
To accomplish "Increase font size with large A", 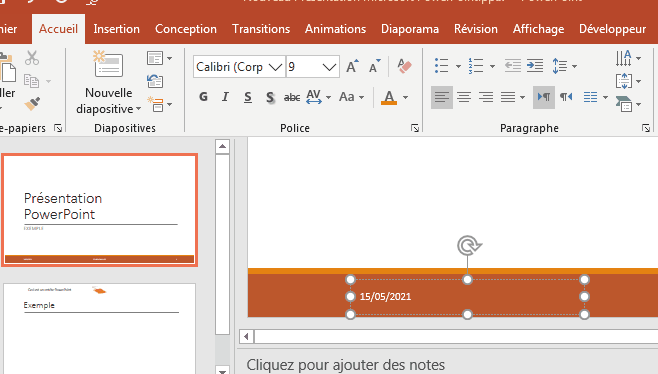I will 352,66.
